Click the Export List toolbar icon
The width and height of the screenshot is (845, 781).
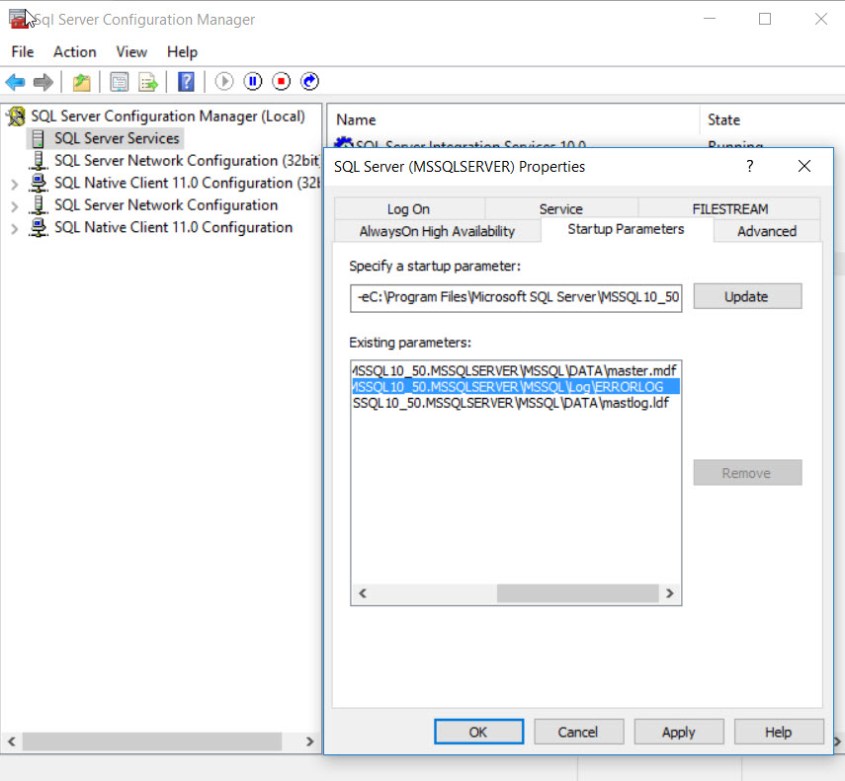pos(148,82)
